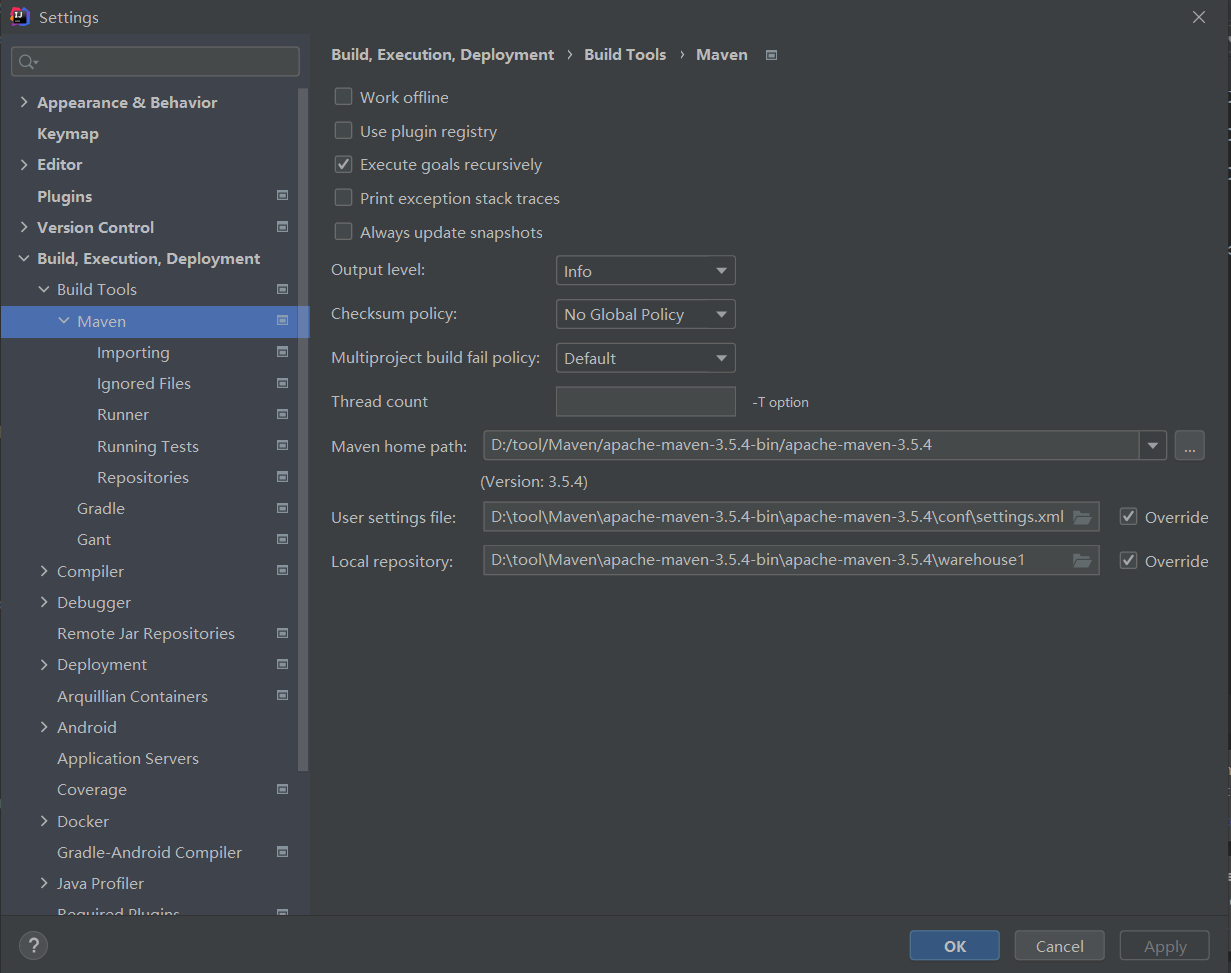Image resolution: width=1231 pixels, height=973 pixels.
Task: Click the settings tree vertical scrollbar
Action: 304,430
